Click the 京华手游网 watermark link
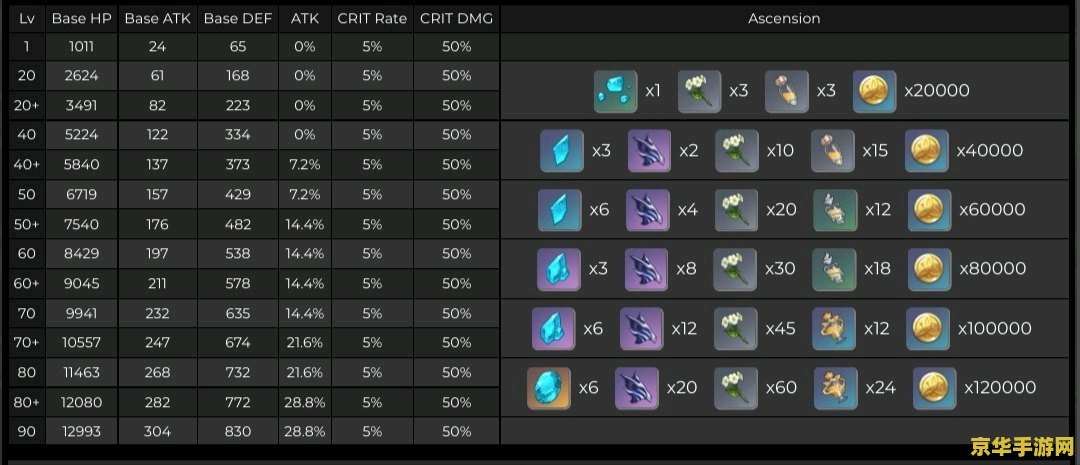Image resolution: width=1080 pixels, height=465 pixels. (1023, 448)
